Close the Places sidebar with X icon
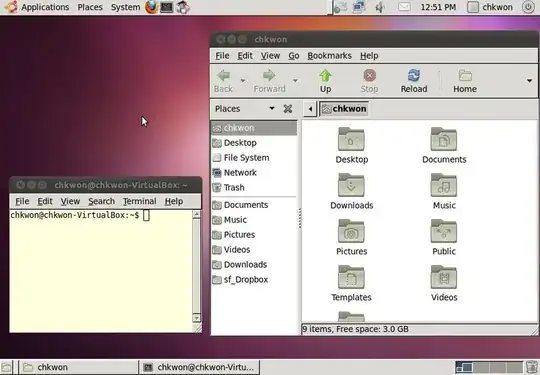Image resolution: width=540 pixels, height=375 pixels. (x=288, y=109)
